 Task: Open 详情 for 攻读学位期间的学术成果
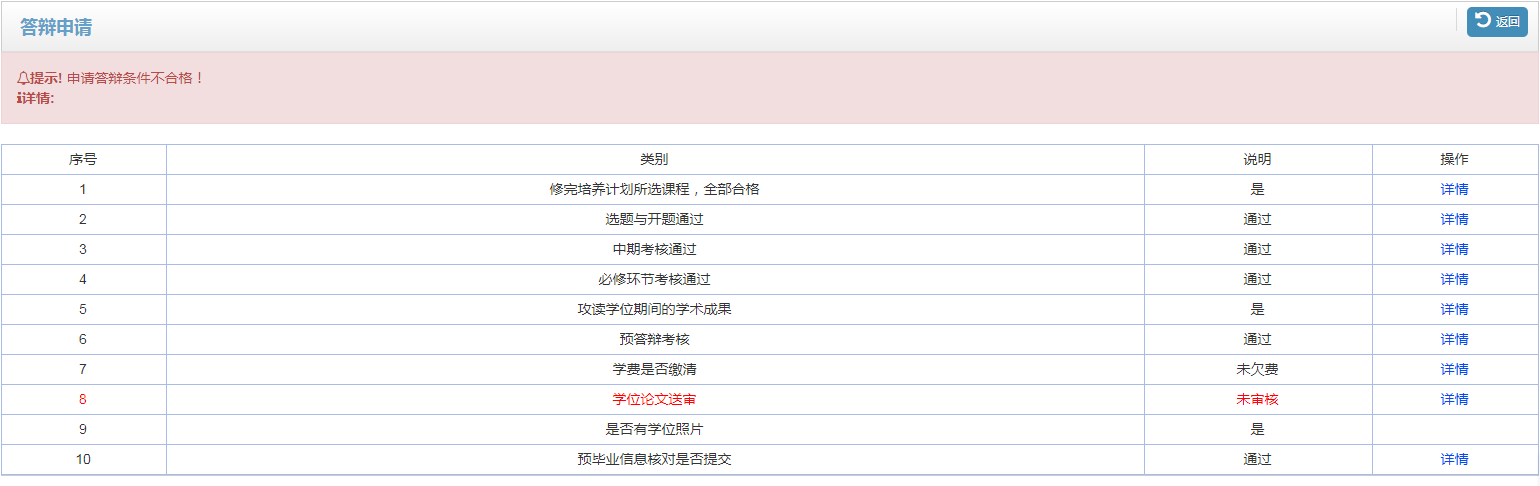(x=1454, y=309)
